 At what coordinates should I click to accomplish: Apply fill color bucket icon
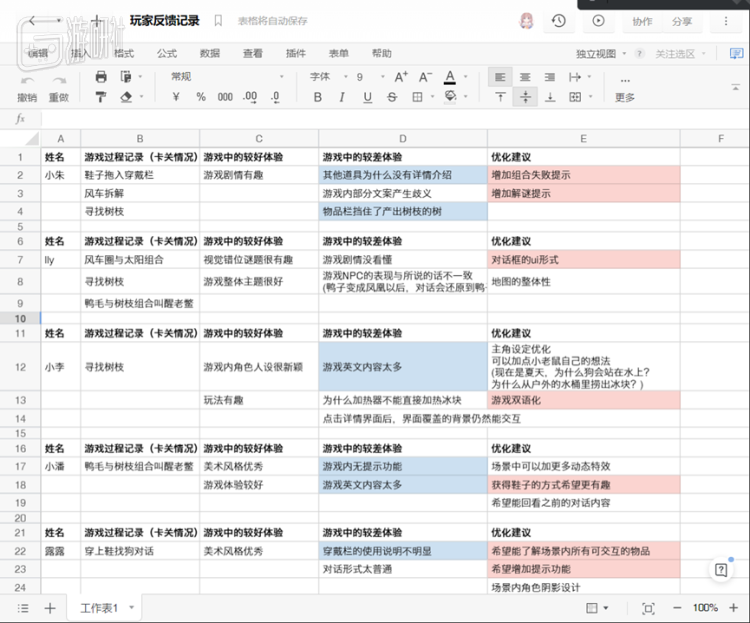[450, 97]
